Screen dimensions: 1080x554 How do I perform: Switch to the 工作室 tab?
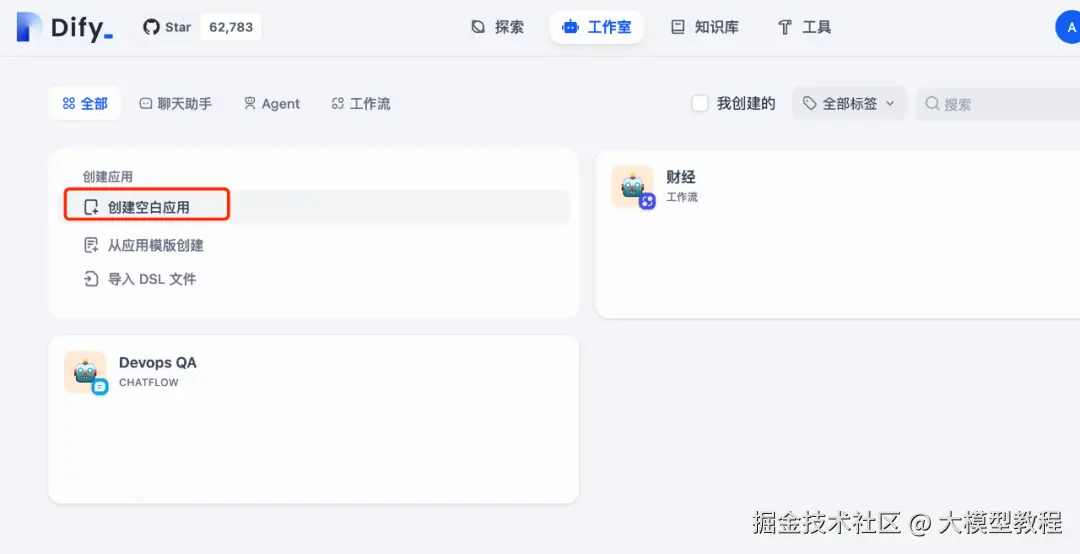click(596, 27)
